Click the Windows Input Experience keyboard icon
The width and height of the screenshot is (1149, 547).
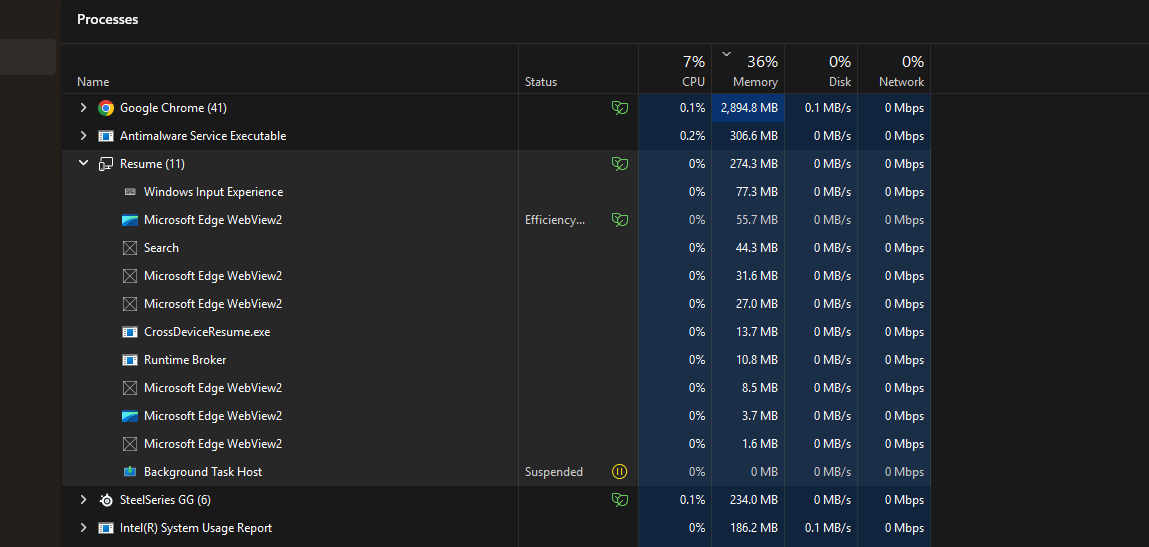[x=130, y=191]
